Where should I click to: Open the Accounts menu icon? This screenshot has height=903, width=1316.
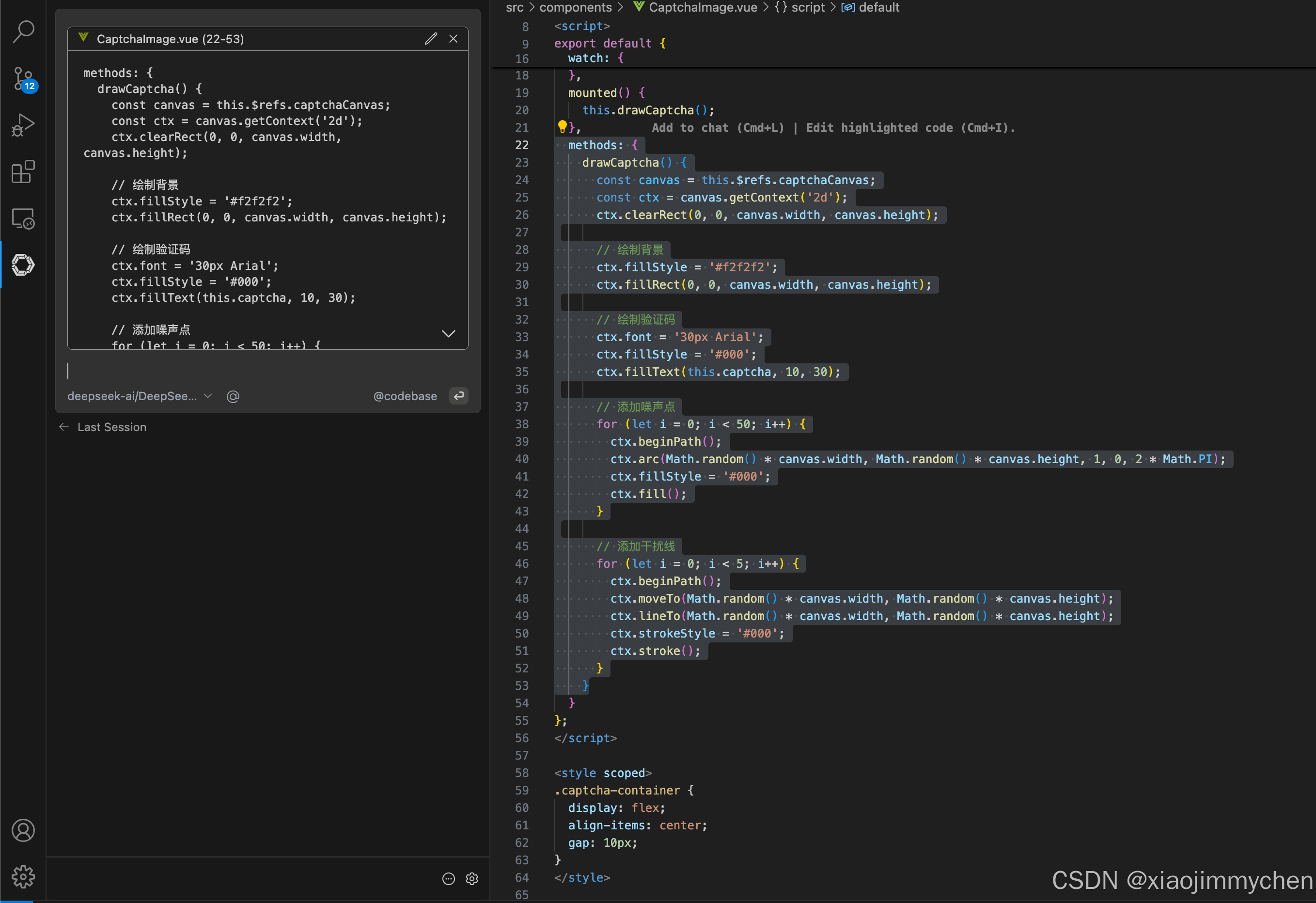pos(23,830)
